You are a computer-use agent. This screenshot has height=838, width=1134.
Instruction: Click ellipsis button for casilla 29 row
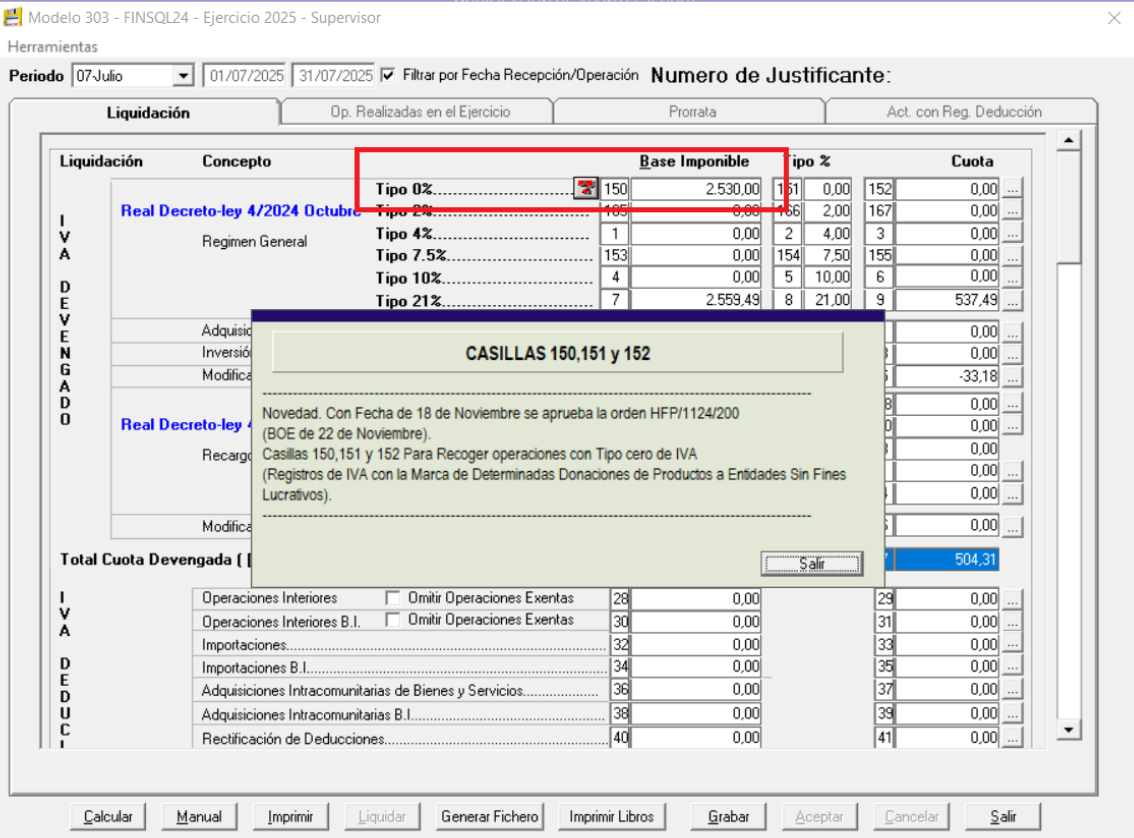[1013, 599]
